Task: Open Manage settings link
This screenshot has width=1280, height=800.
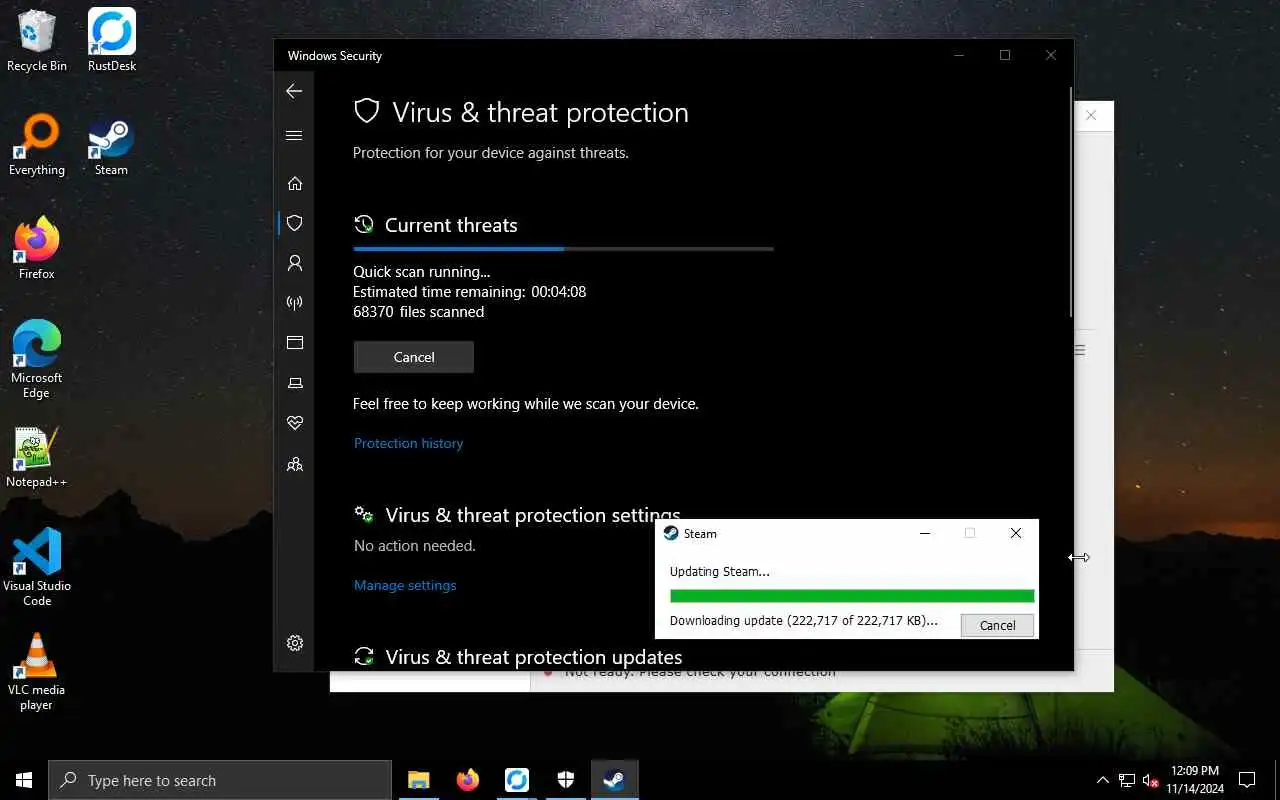Action: tap(405, 585)
